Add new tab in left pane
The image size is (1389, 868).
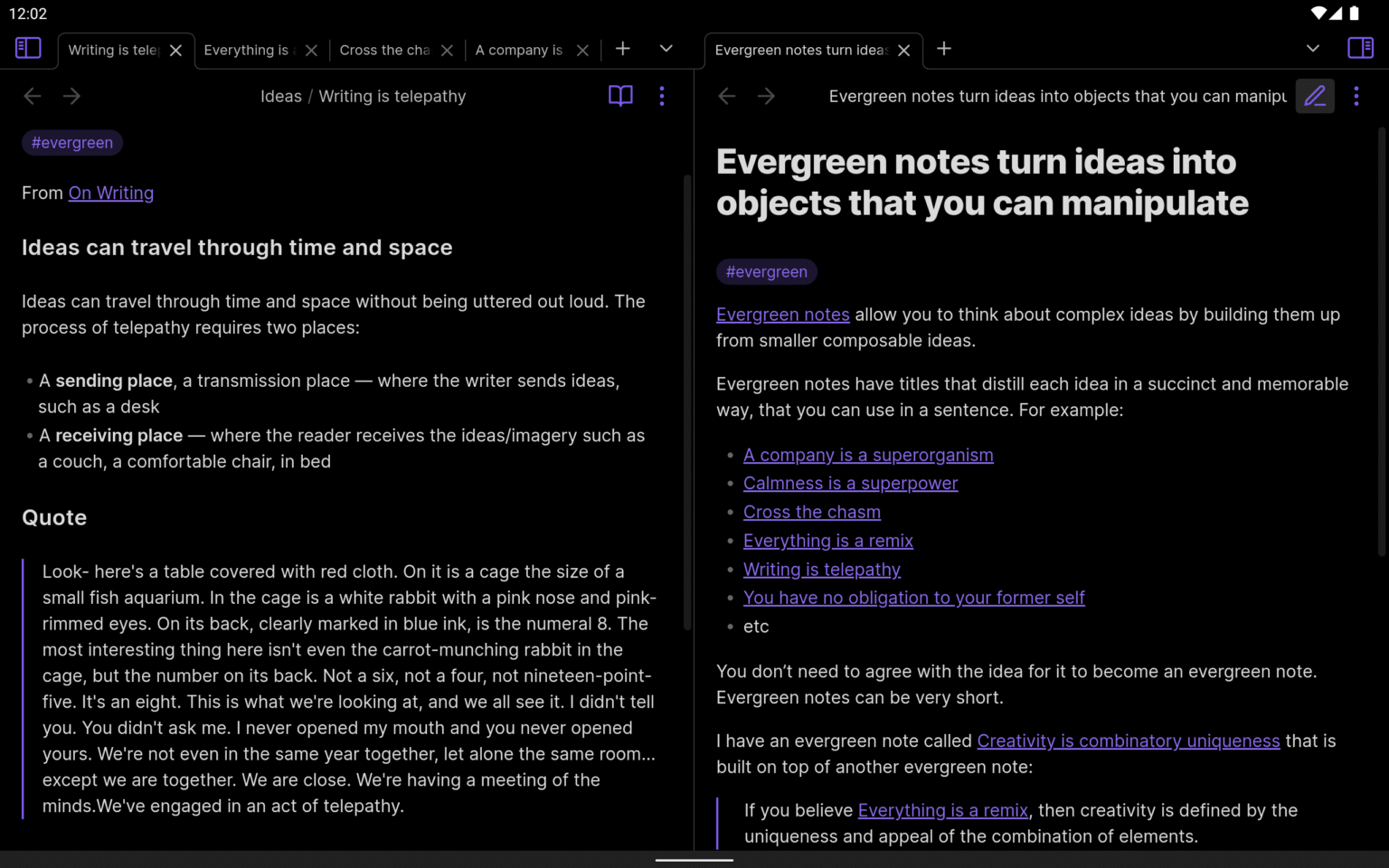tap(623, 49)
